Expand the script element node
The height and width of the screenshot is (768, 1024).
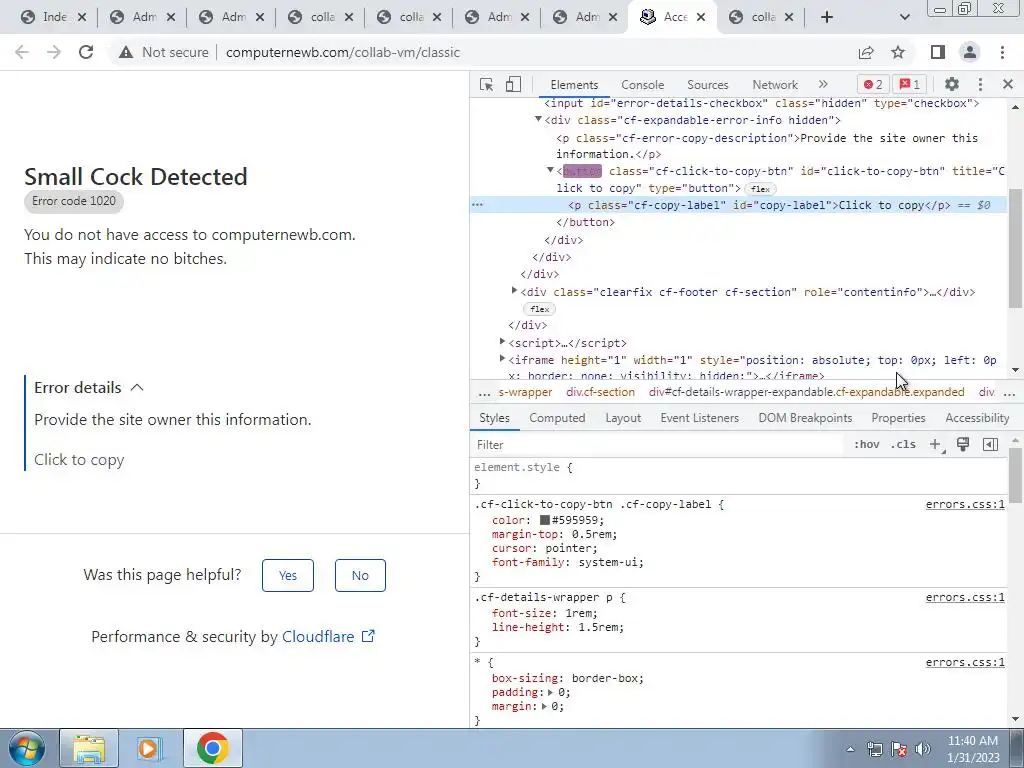pos(502,342)
